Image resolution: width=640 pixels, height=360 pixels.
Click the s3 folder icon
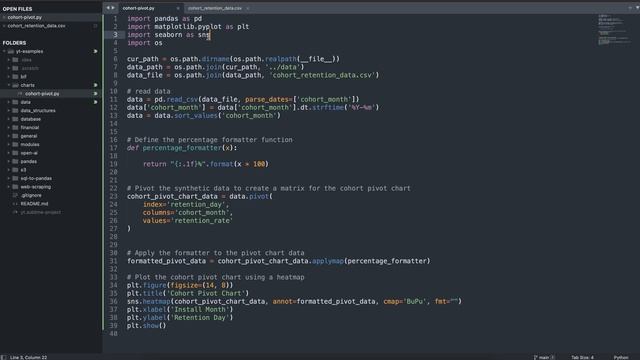click(x=16, y=170)
